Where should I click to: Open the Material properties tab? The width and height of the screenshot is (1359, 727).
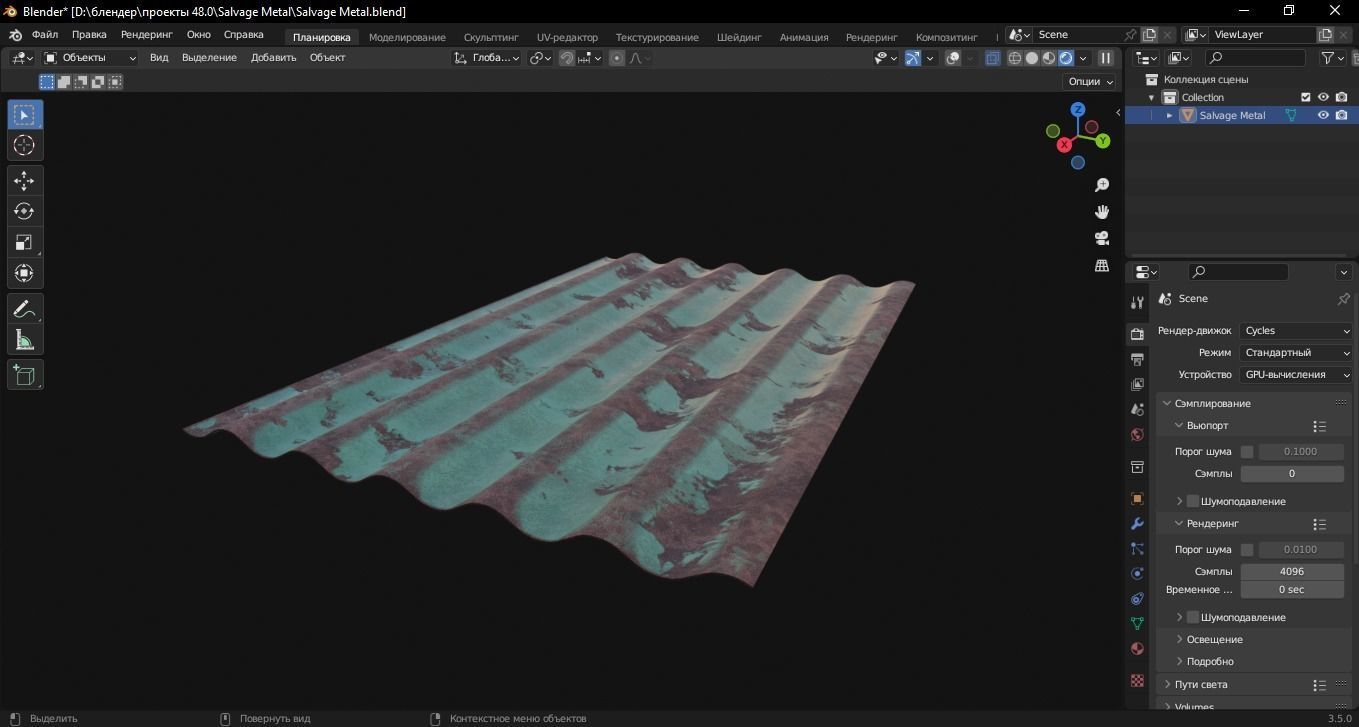point(1137,648)
